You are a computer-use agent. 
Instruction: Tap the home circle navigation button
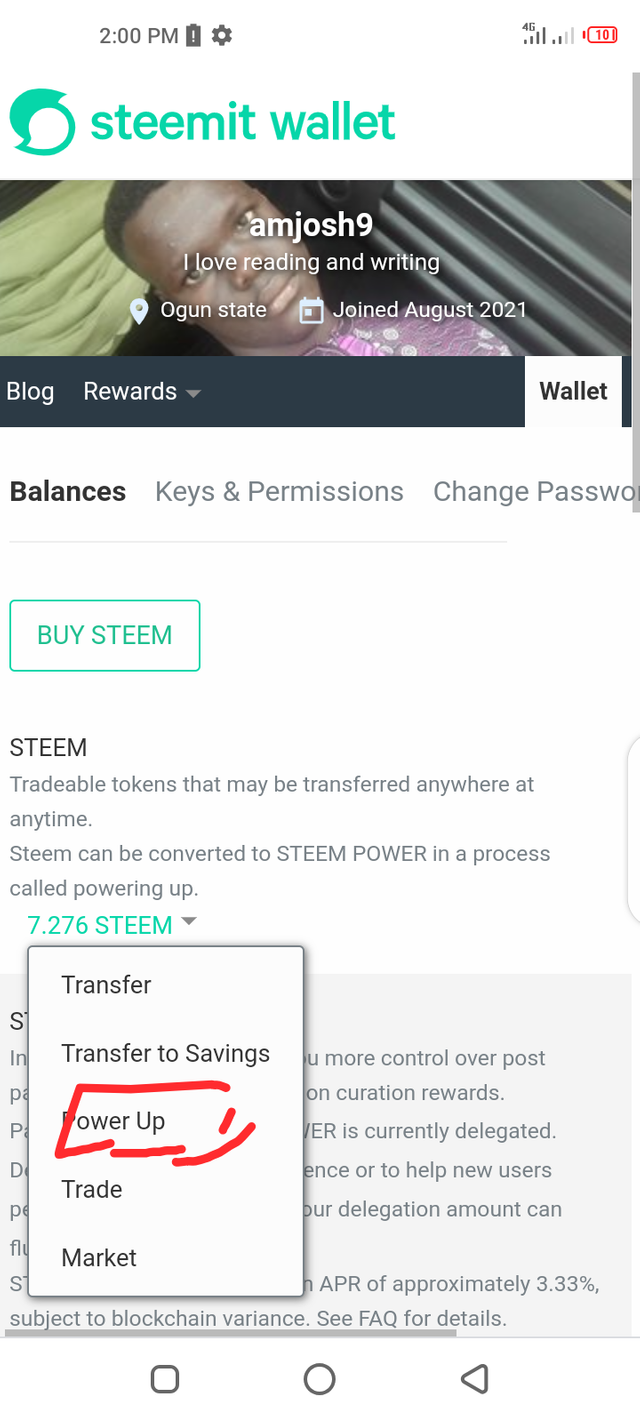319,1378
